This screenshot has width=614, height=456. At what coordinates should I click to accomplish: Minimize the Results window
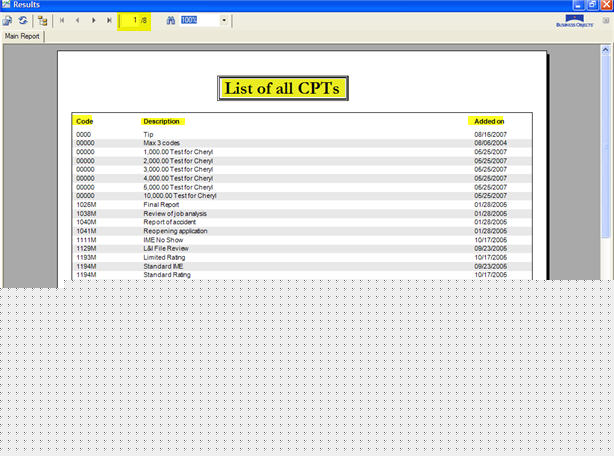pyautogui.click(x=578, y=5)
